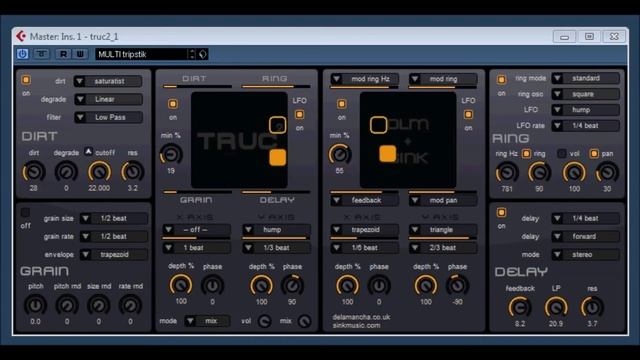Click the degrade knob
640x360 pixels.
pyautogui.click(x=66, y=172)
